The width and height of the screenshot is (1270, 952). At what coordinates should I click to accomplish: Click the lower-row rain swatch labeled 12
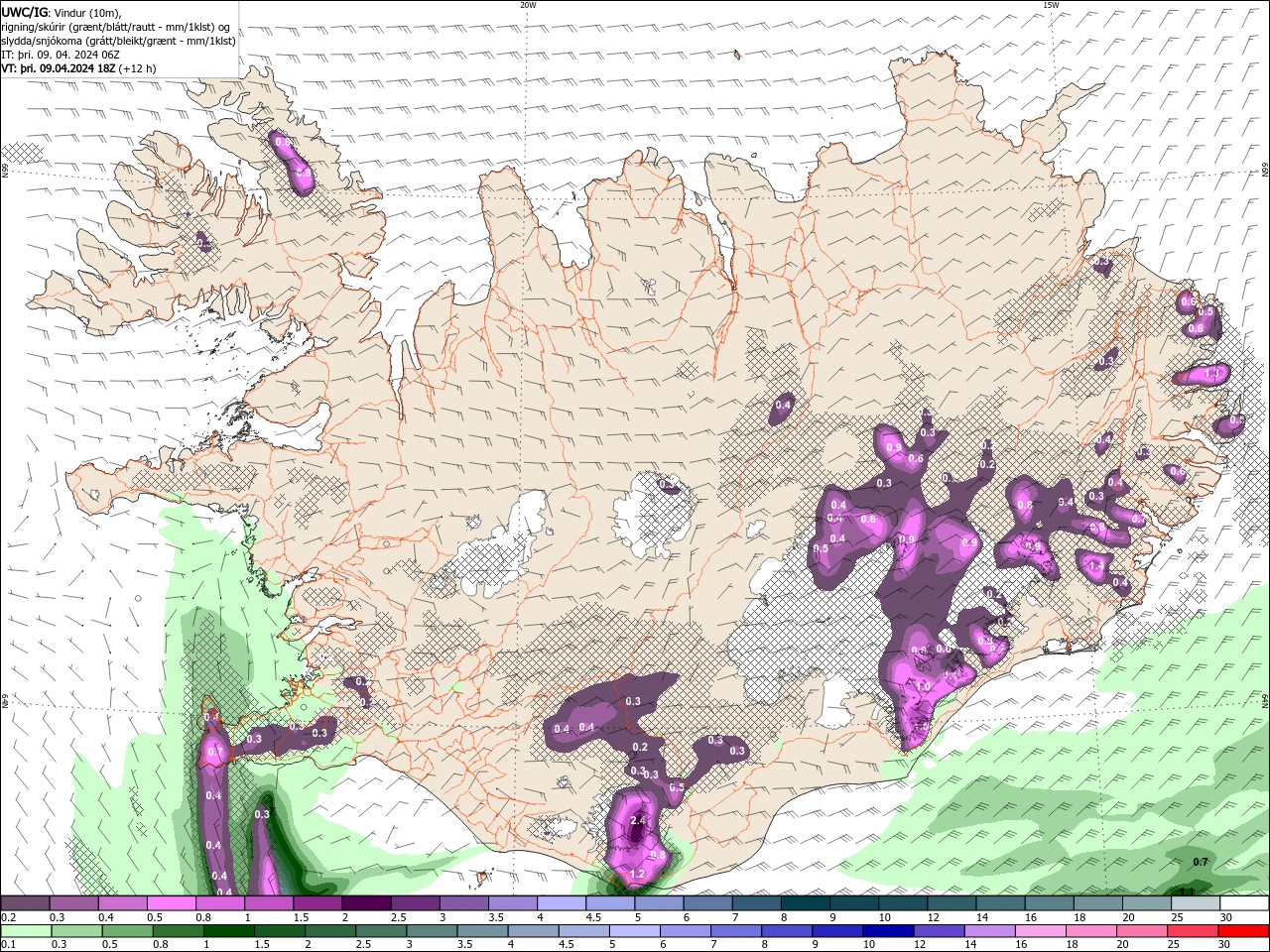[x=939, y=931]
